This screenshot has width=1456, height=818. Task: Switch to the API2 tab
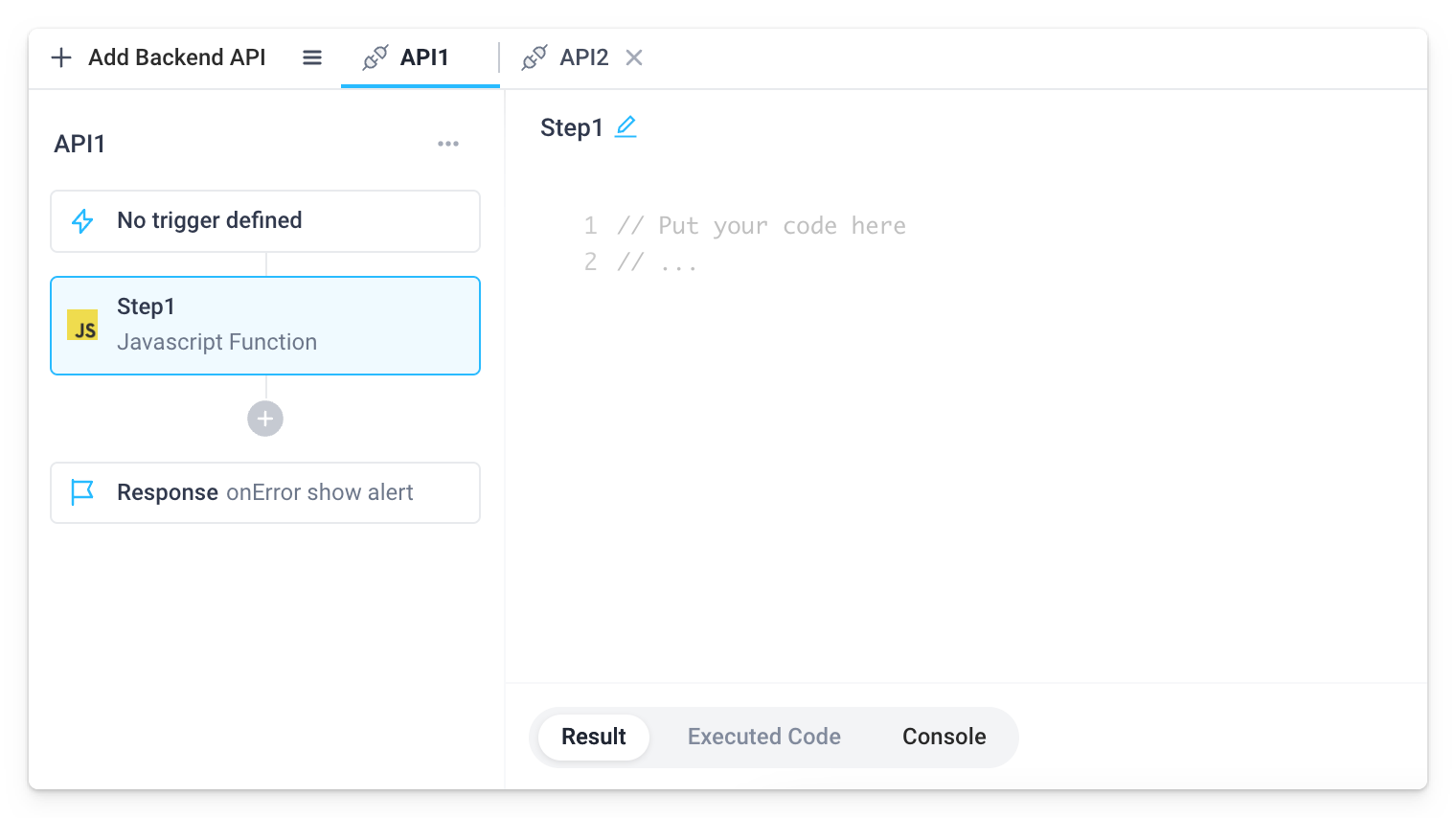click(x=584, y=57)
